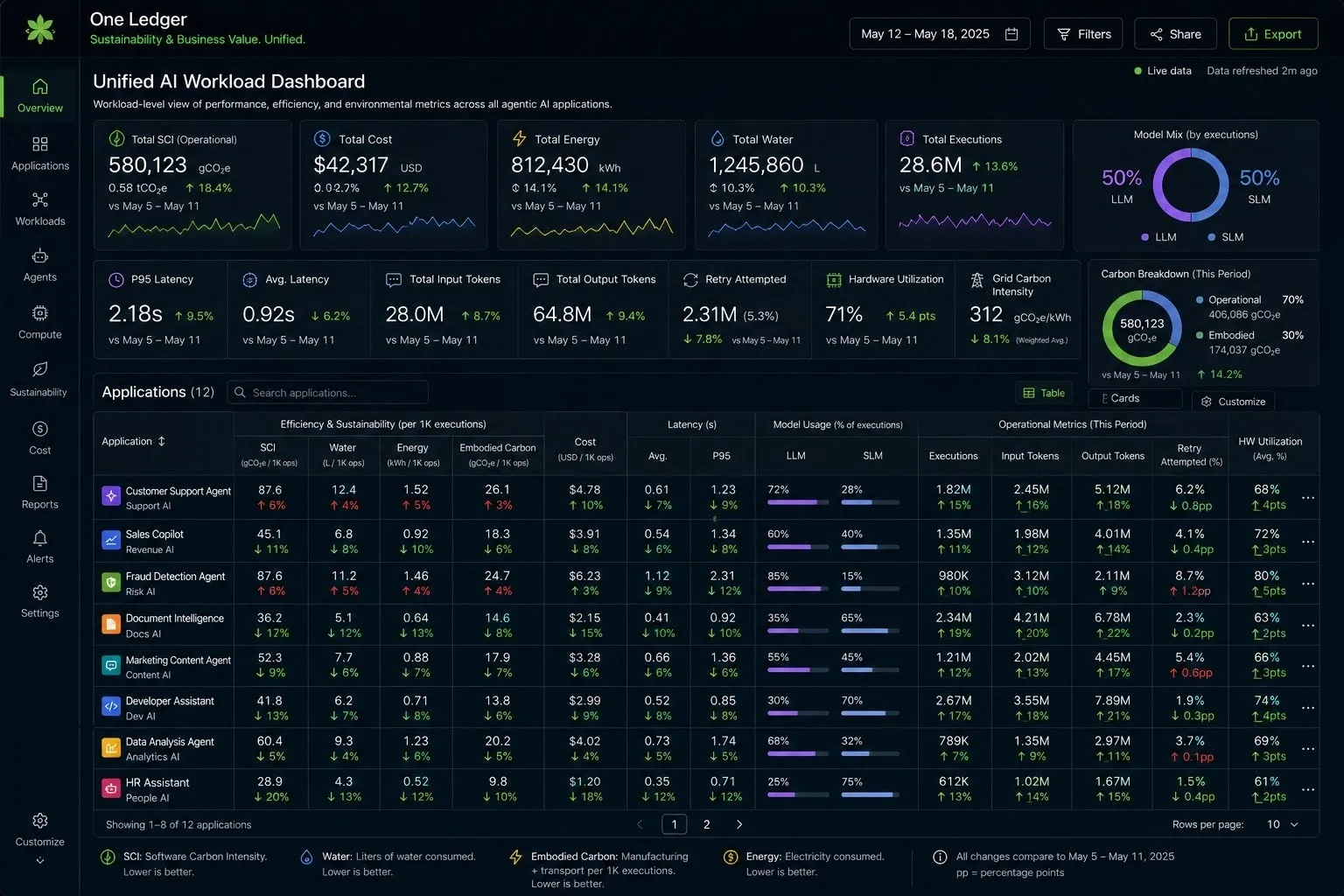Open the date range picker May 12–18
Screen dimensions: 1344x896
(x=940, y=34)
